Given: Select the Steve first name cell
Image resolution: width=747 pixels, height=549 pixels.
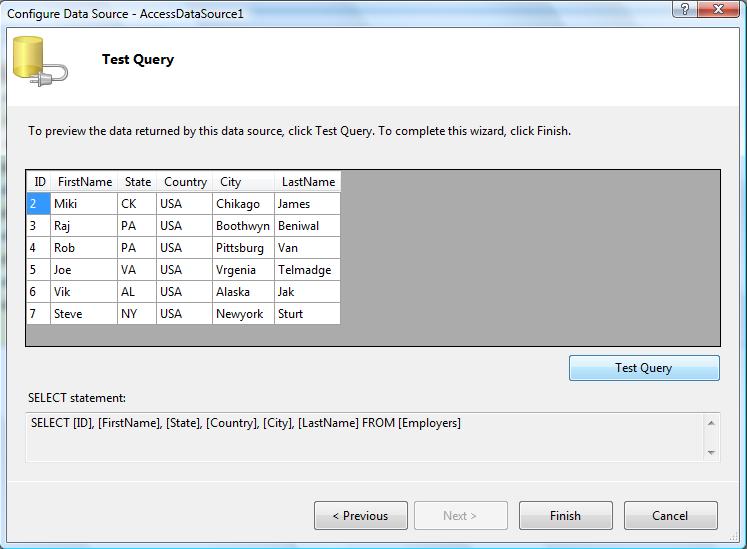Looking at the screenshot, I should tap(84, 313).
